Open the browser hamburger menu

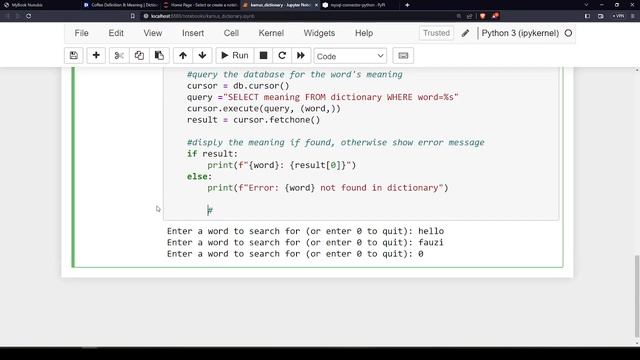coord(633,16)
